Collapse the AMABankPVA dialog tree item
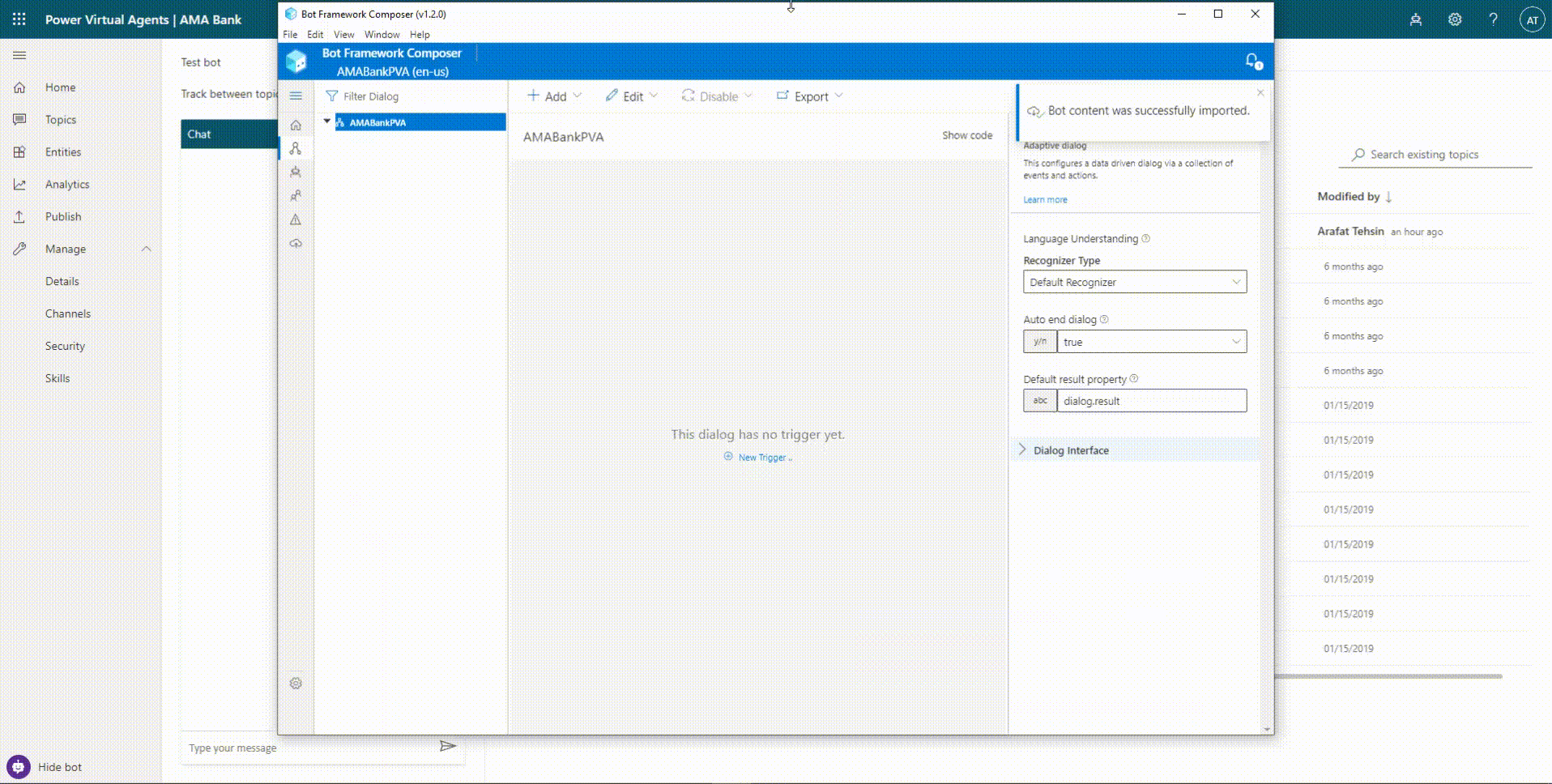 click(x=327, y=121)
